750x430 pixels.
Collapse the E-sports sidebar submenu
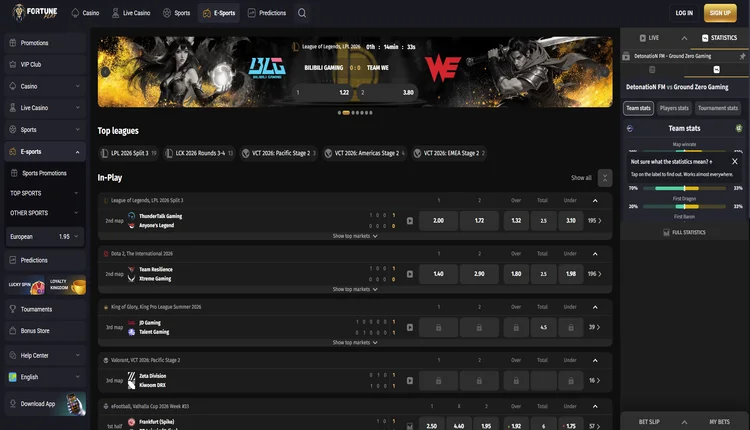click(x=77, y=152)
